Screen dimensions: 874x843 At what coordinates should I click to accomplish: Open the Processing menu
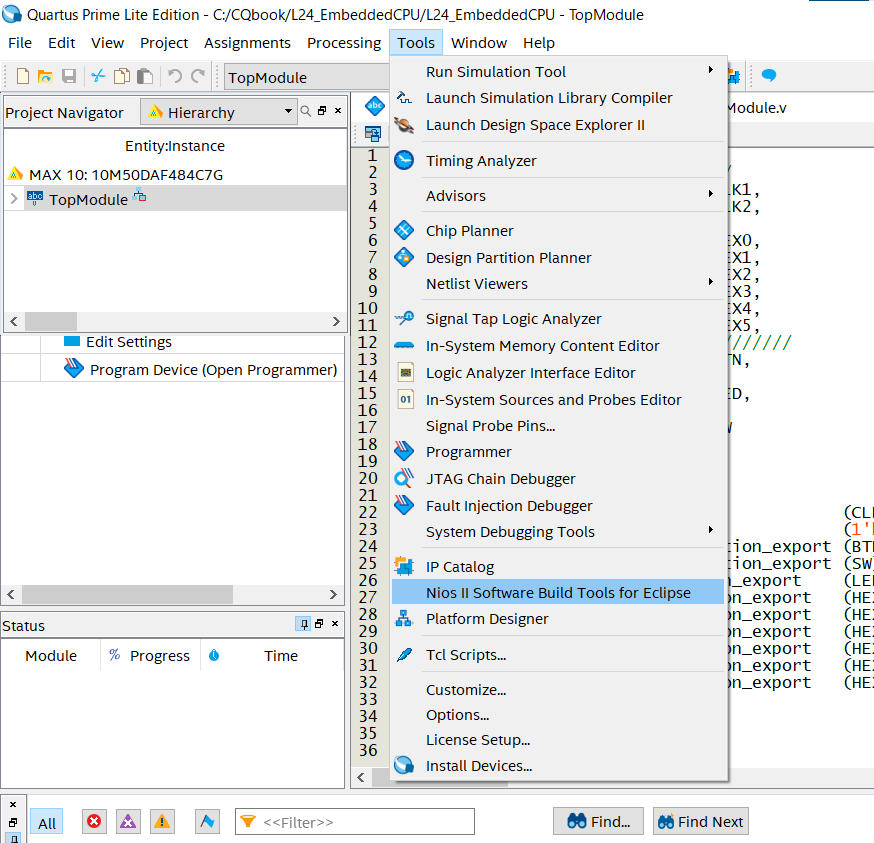tap(344, 43)
